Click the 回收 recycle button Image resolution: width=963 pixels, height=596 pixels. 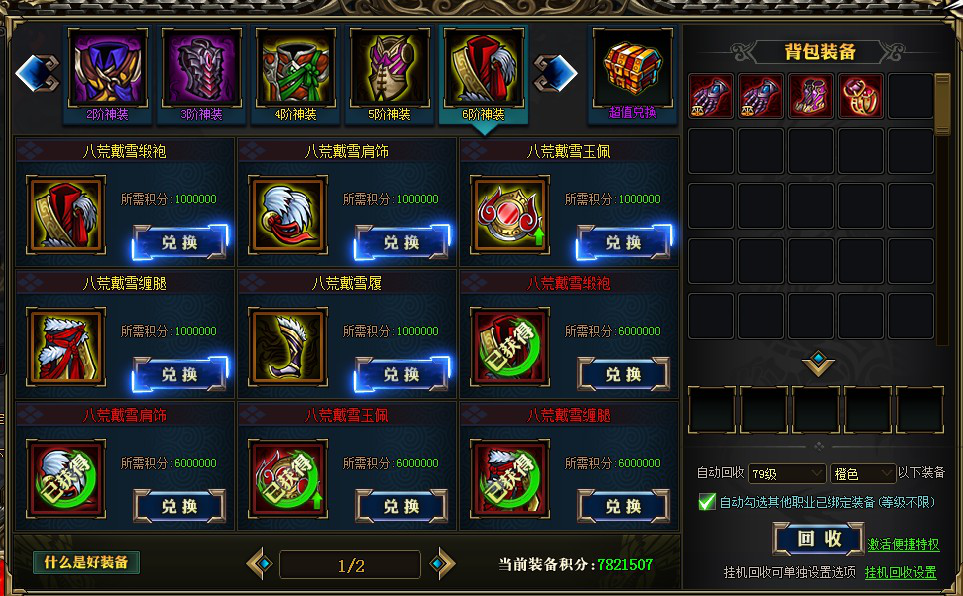(819, 539)
